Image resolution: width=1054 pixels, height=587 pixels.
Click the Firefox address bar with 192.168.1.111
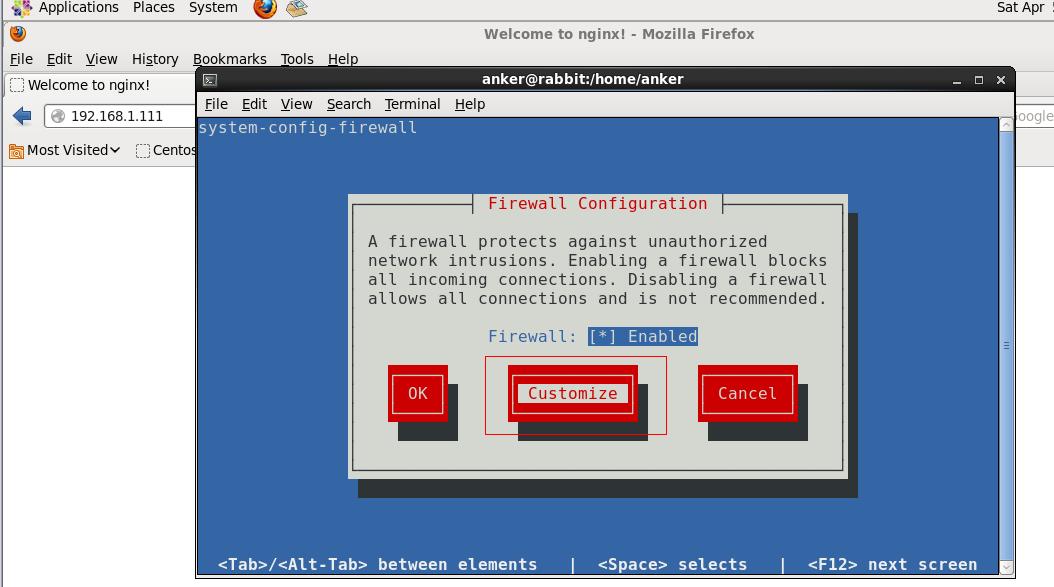121,116
